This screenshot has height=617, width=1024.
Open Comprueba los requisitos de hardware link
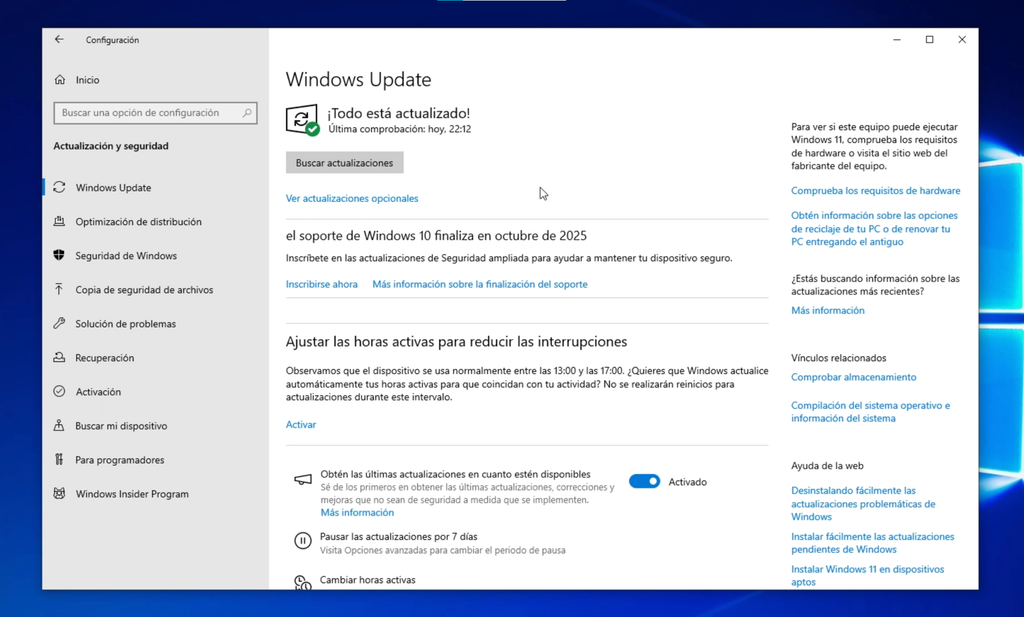pyautogui.click(x=876, y=191)
